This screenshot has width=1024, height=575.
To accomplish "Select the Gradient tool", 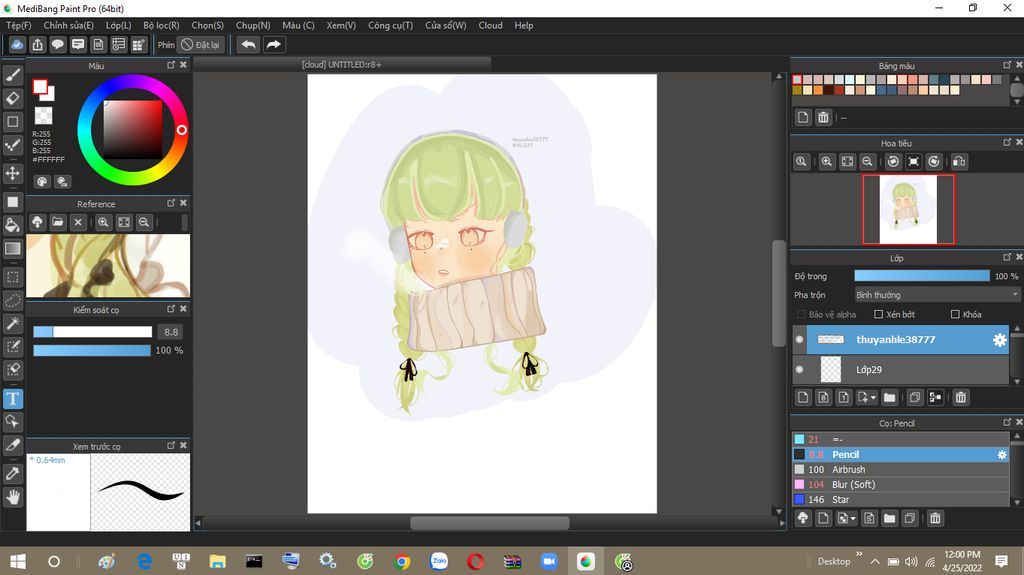I will (12, 249).
